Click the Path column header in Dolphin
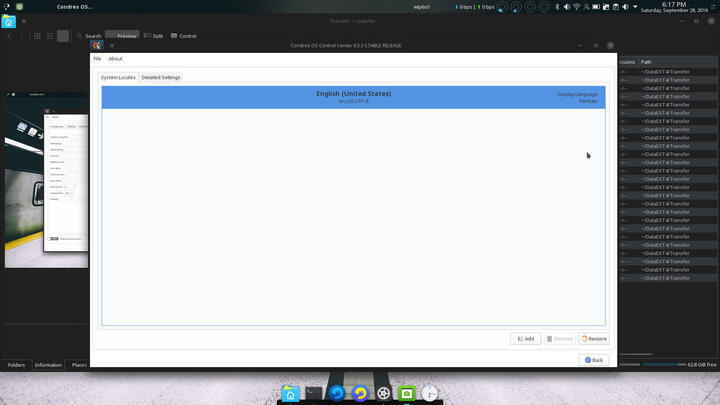Screen dimensions: 720x405 pos(678,62)
